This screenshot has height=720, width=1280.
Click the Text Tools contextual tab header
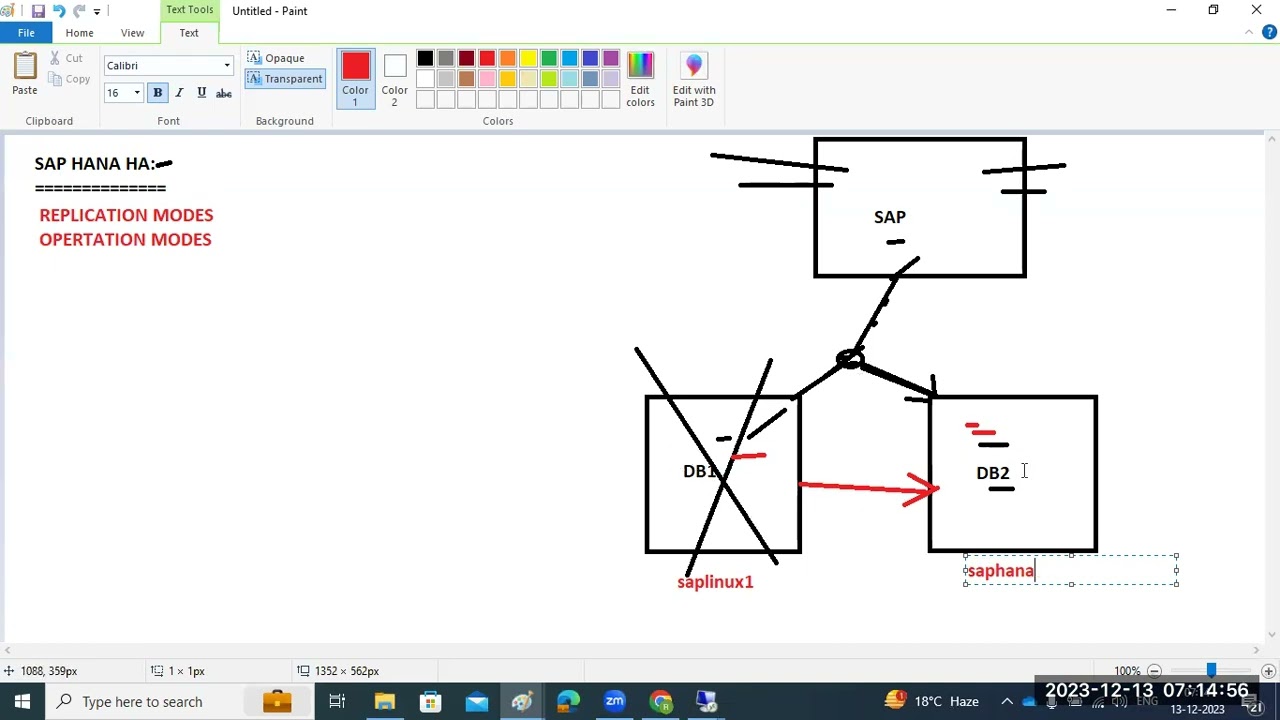189,10
